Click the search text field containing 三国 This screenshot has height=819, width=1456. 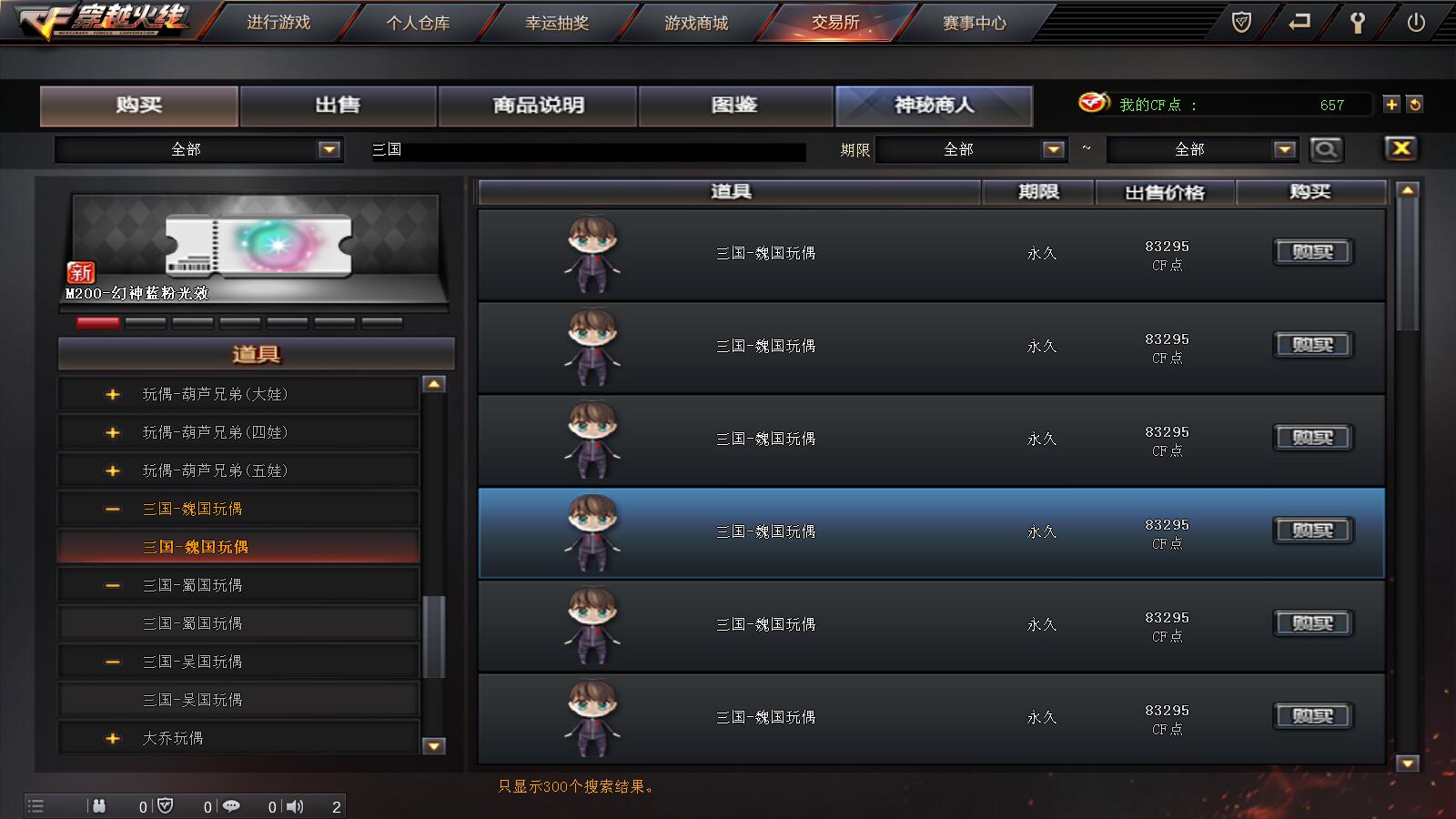point(588,150)
